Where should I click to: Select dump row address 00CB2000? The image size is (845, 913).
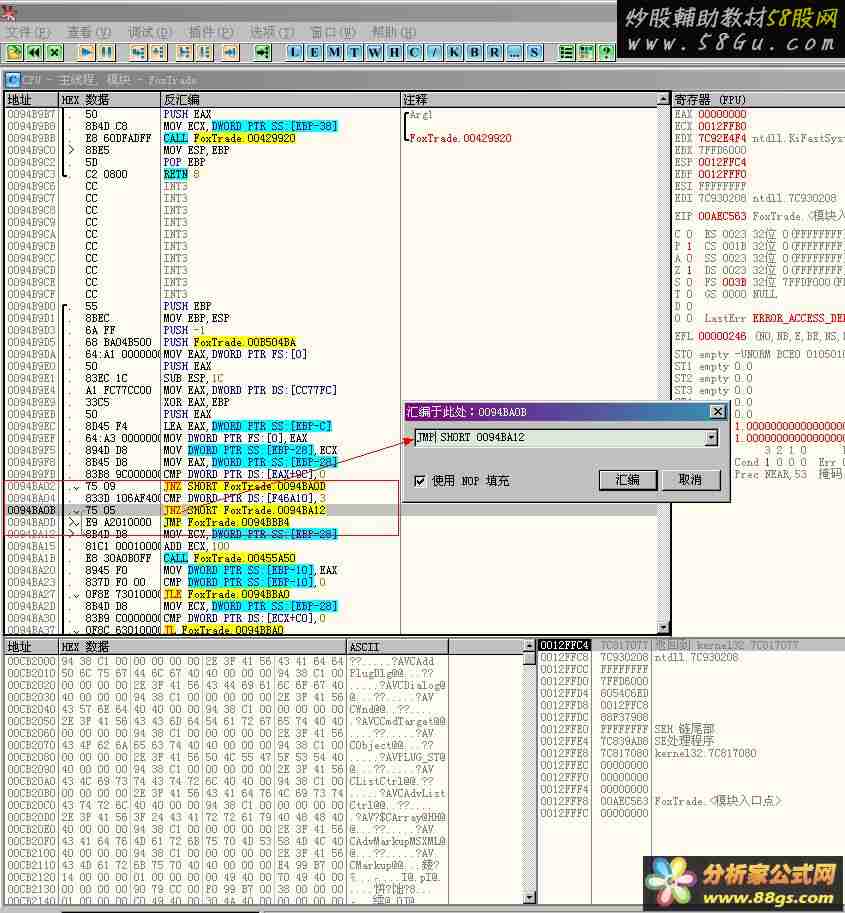[x=31, y=661]
